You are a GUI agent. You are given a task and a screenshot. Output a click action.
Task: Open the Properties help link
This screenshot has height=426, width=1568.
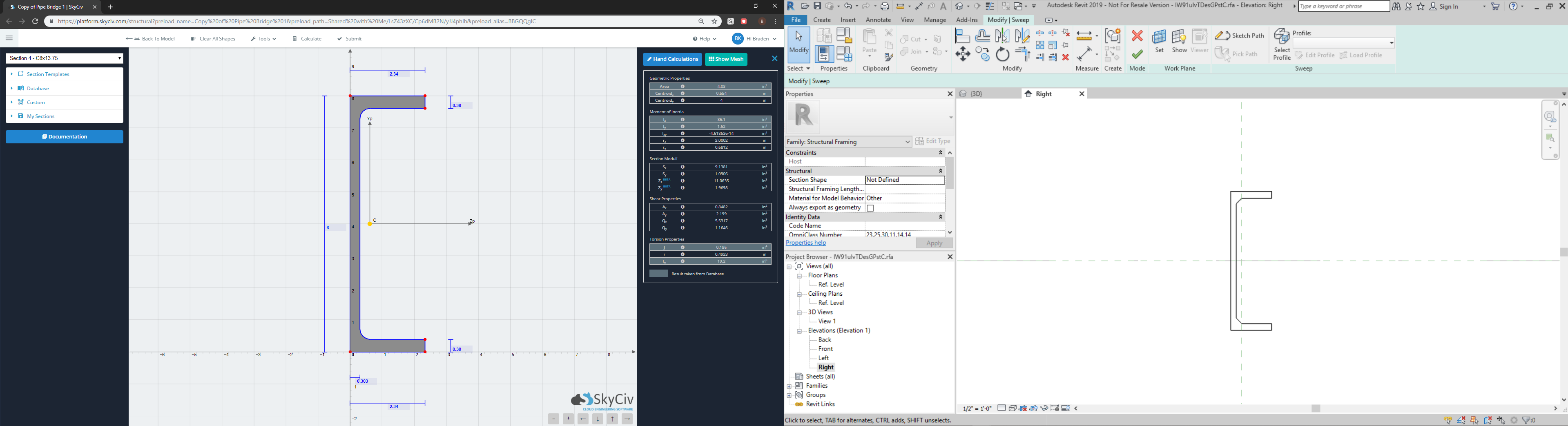pyautogui.click(x=805, y=242)
